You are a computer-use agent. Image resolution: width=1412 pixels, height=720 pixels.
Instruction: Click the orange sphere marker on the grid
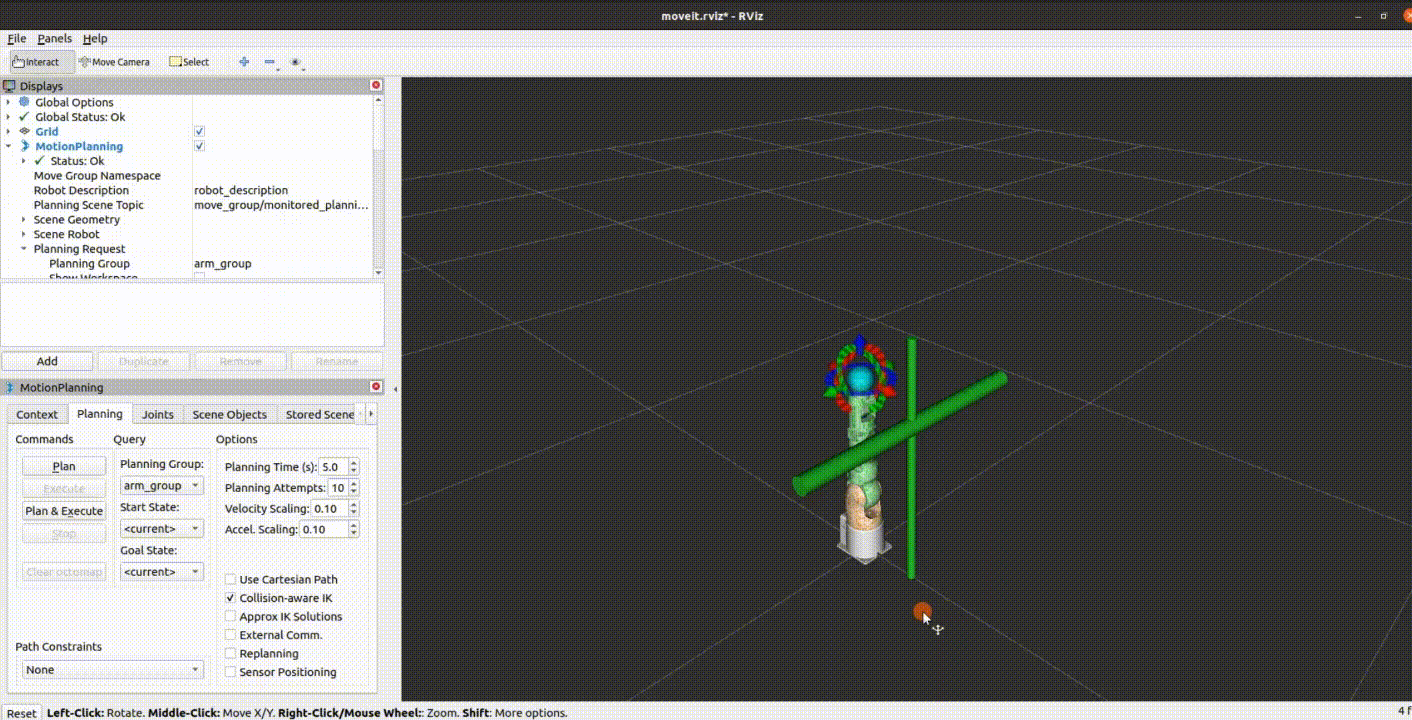[x=922, y=611]
